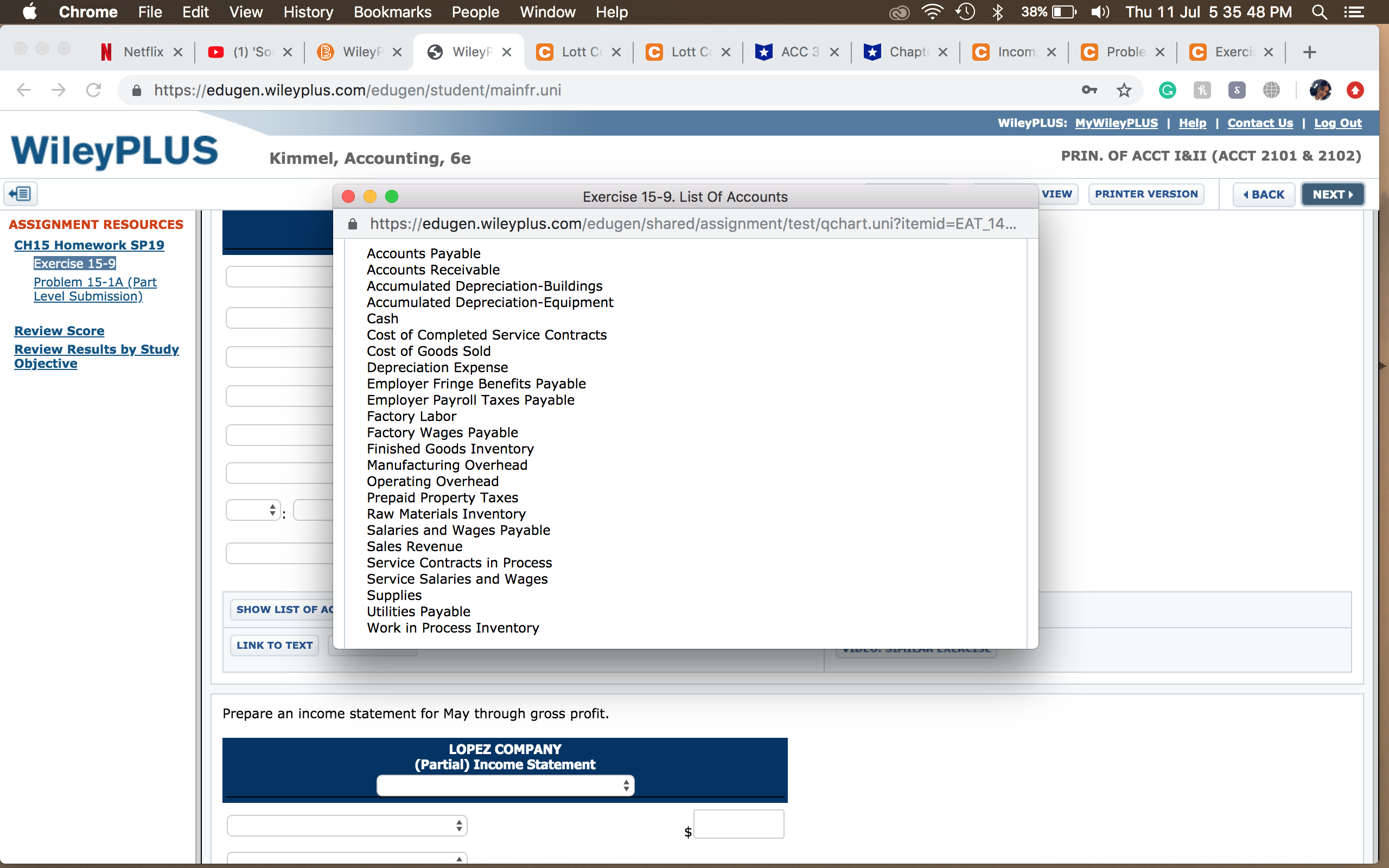Click the Review Score link
The height and width of the screenshot is (868, 1389).
pyautogui.click(x=59, y=331)
